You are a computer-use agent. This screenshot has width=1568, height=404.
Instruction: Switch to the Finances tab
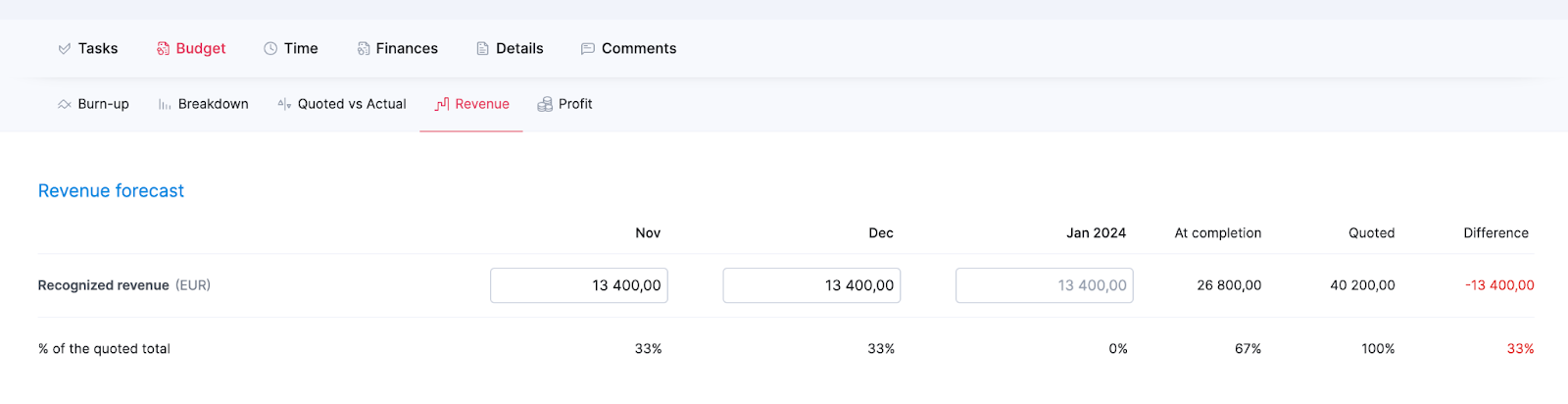coord(407,49)
